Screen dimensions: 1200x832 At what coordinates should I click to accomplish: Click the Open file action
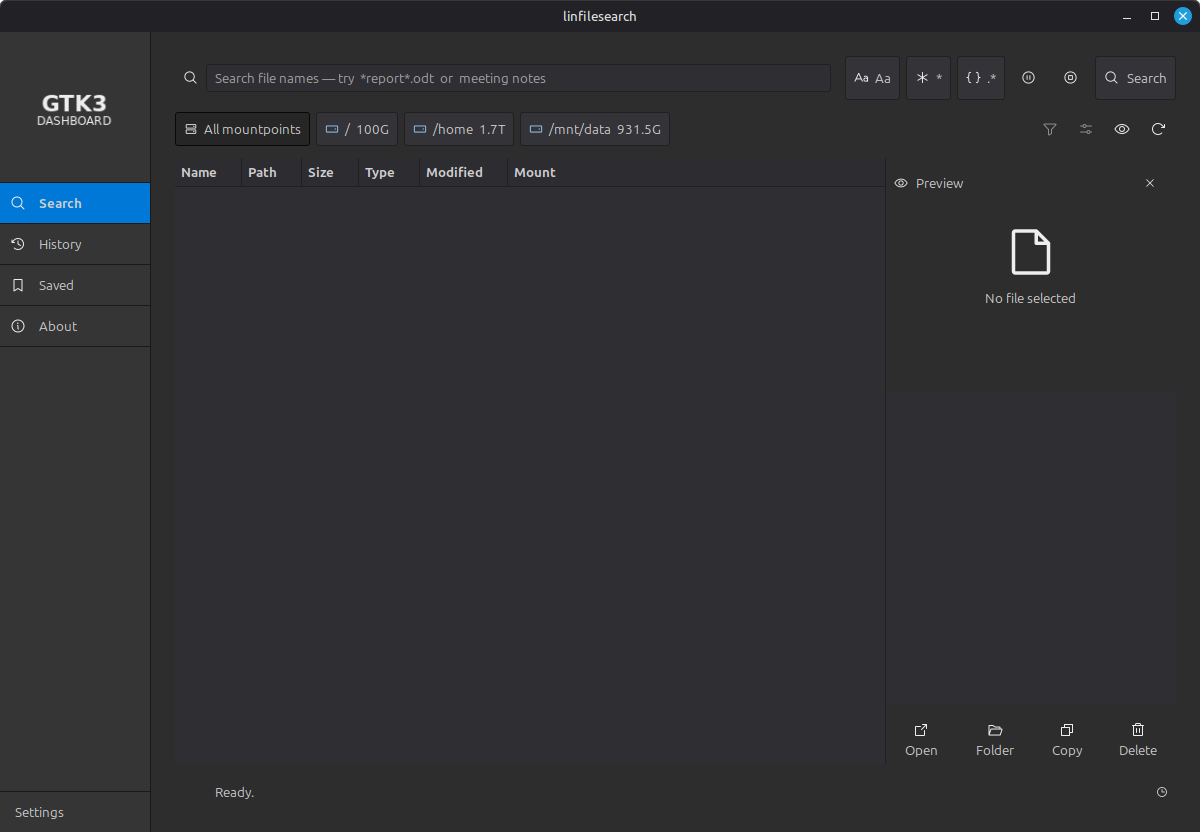921,740
